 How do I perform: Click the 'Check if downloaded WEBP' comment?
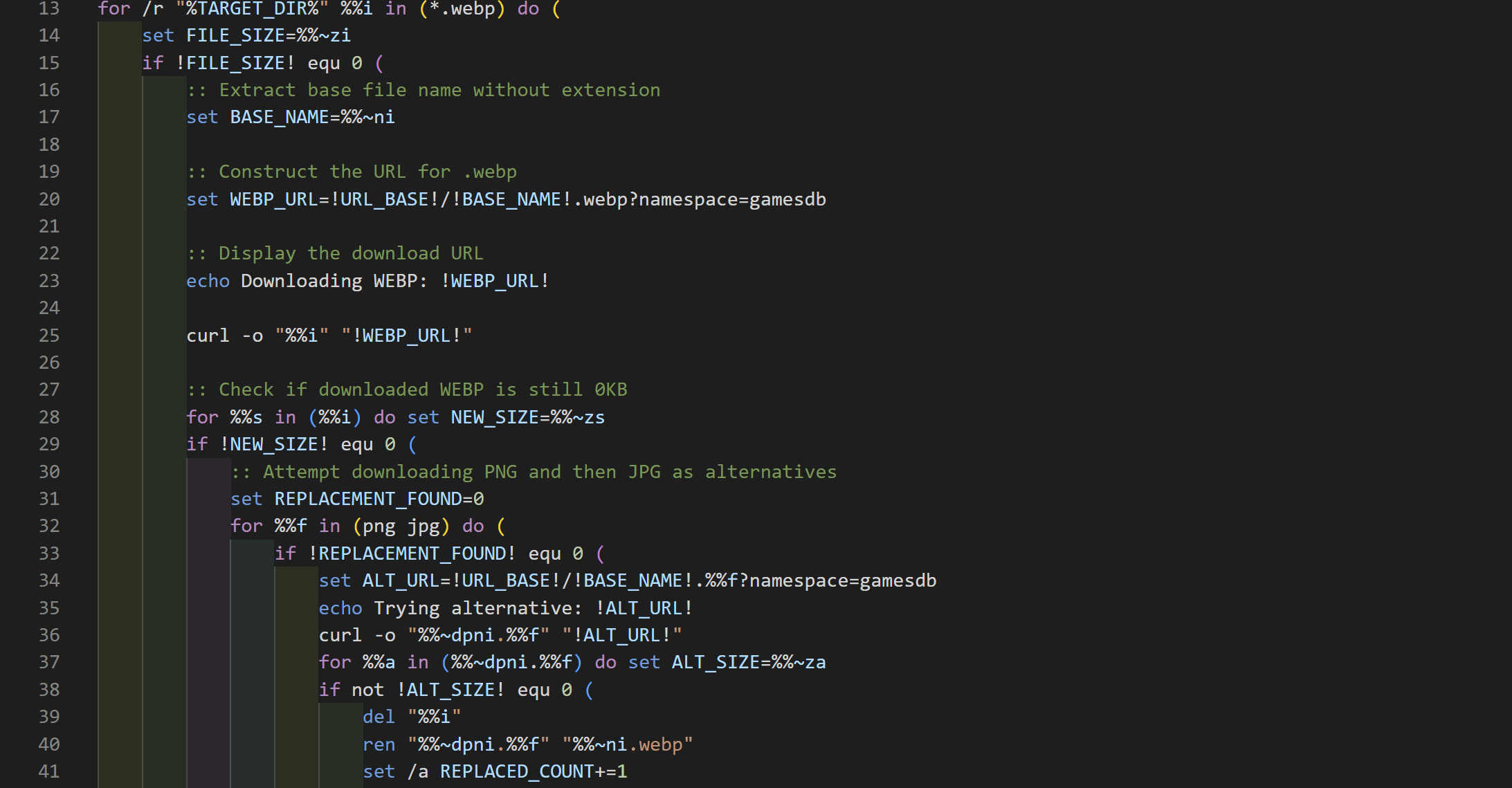coord(407,390)
